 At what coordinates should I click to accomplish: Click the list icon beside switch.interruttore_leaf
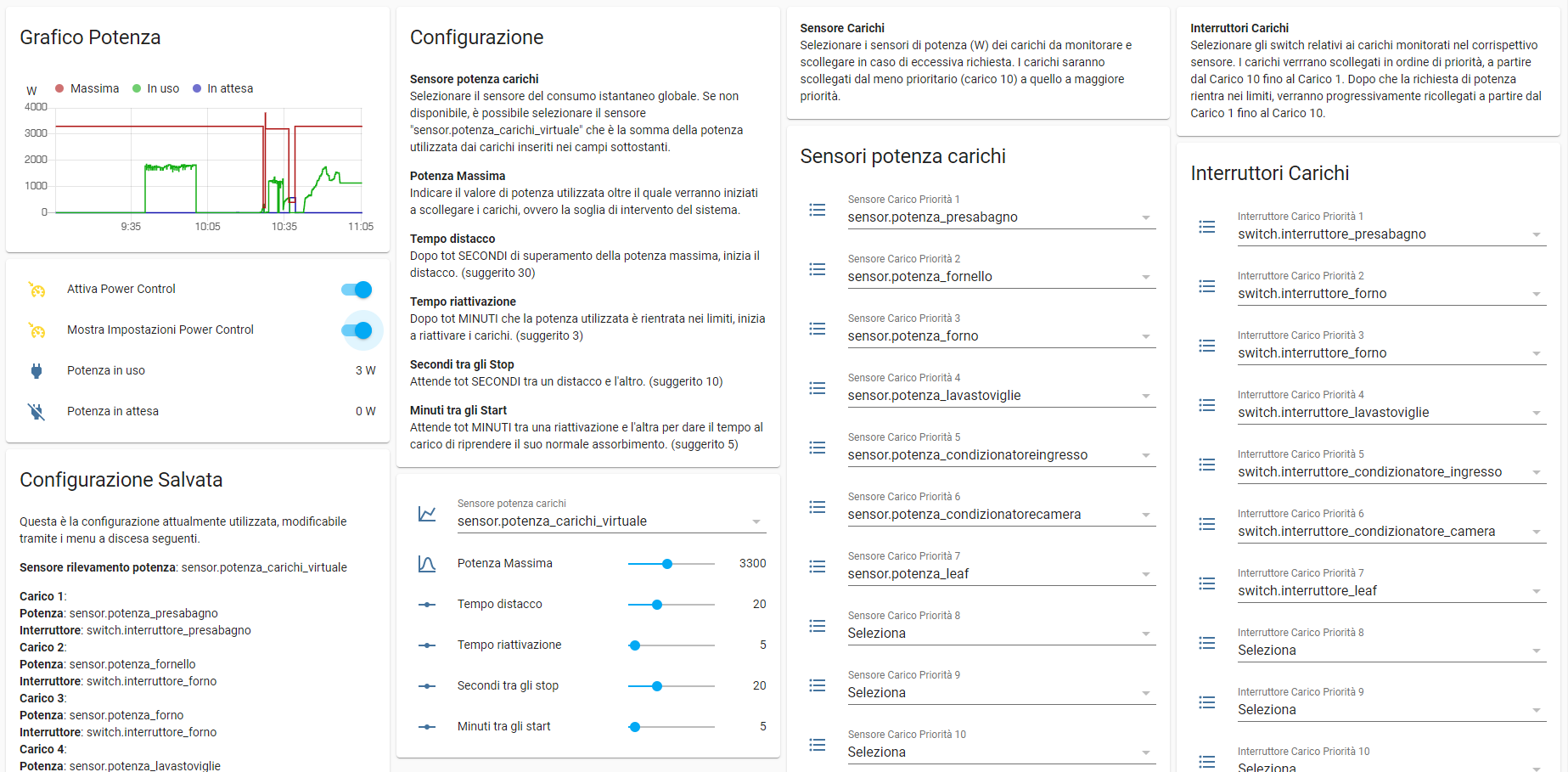point(1207,583)
